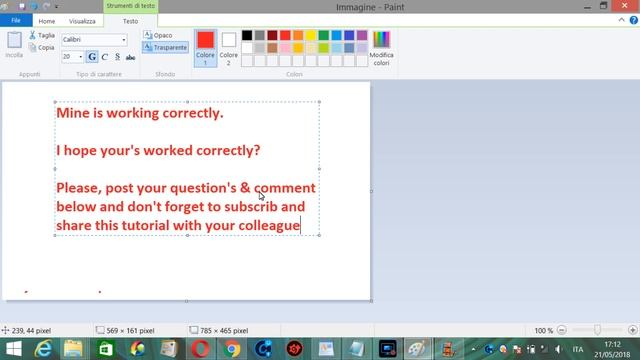Click the Copia copy icon
Screen dimensions: 640x360
pyautogui.click(x=32, y=47)
